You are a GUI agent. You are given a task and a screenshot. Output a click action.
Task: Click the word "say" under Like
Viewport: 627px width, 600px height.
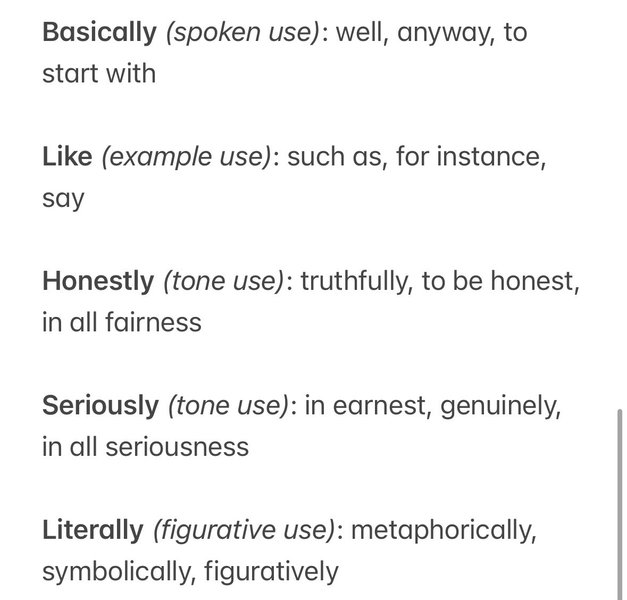coord(63,198)
